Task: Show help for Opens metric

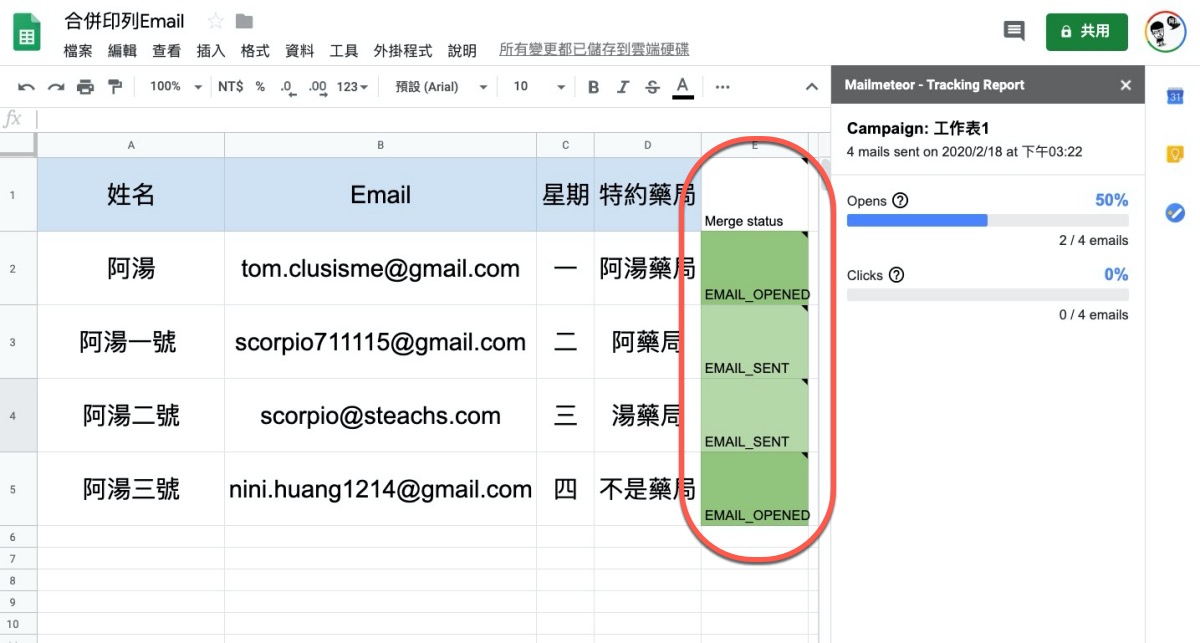Action: click(x=900, y=201)
